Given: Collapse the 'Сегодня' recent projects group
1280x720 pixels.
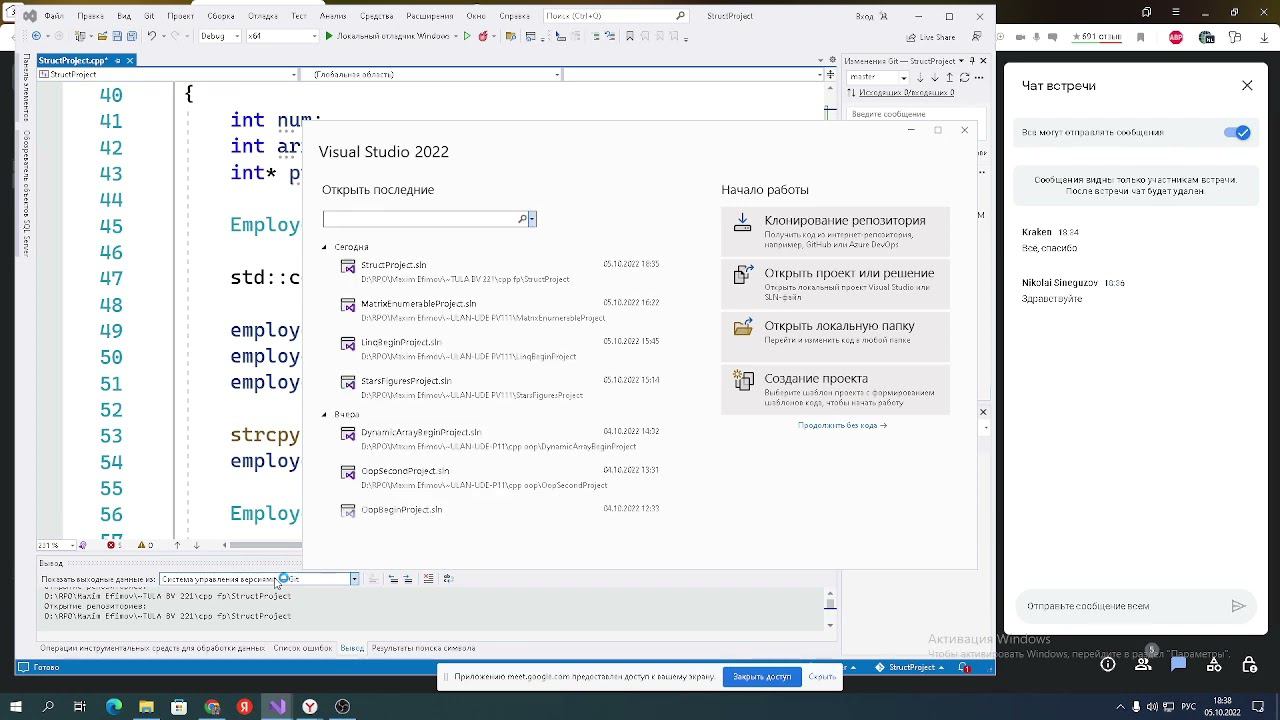Looking at the screenshot, I should [324, 247].
